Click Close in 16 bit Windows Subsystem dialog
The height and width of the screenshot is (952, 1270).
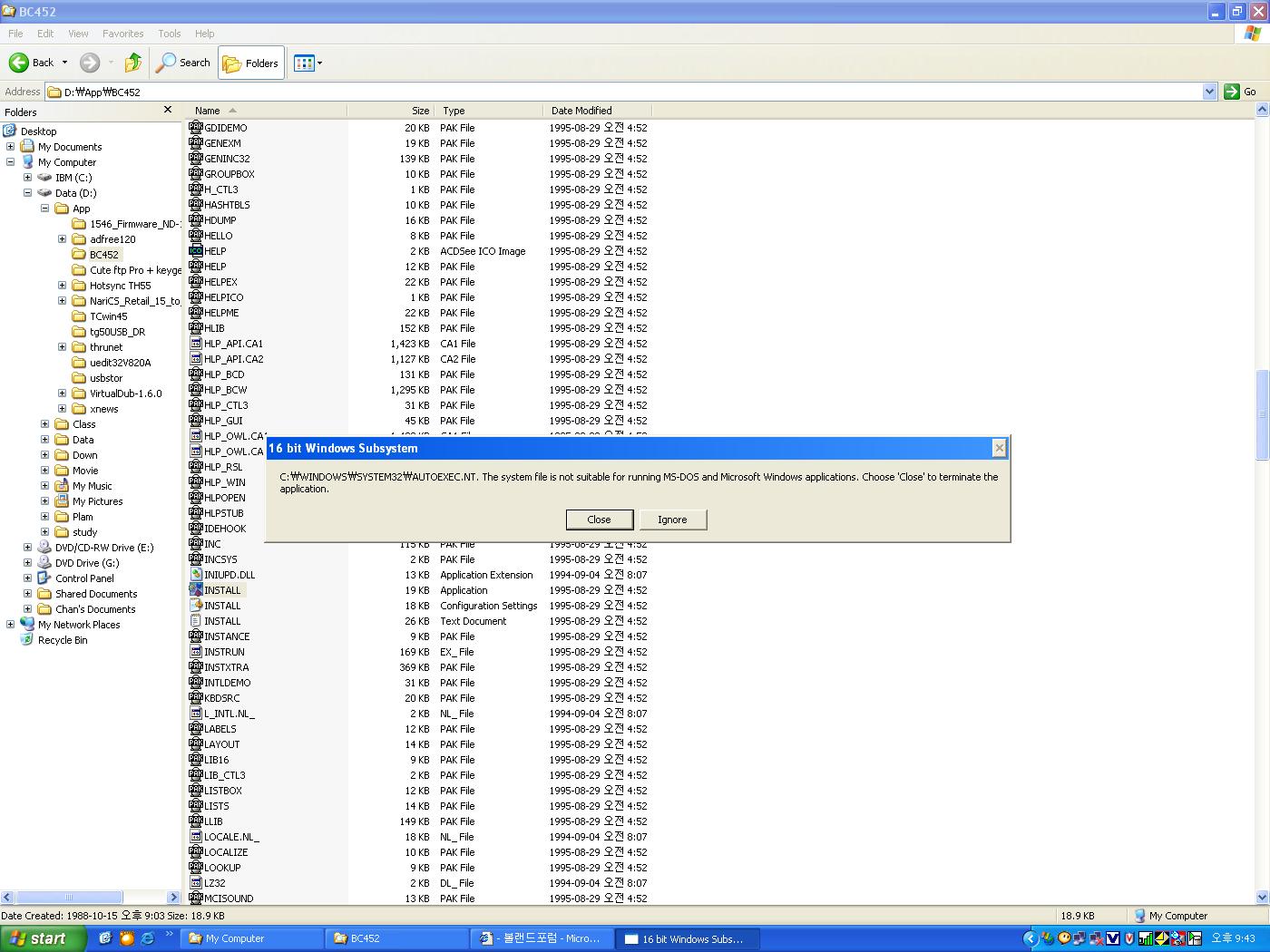[x=599, y=520]
